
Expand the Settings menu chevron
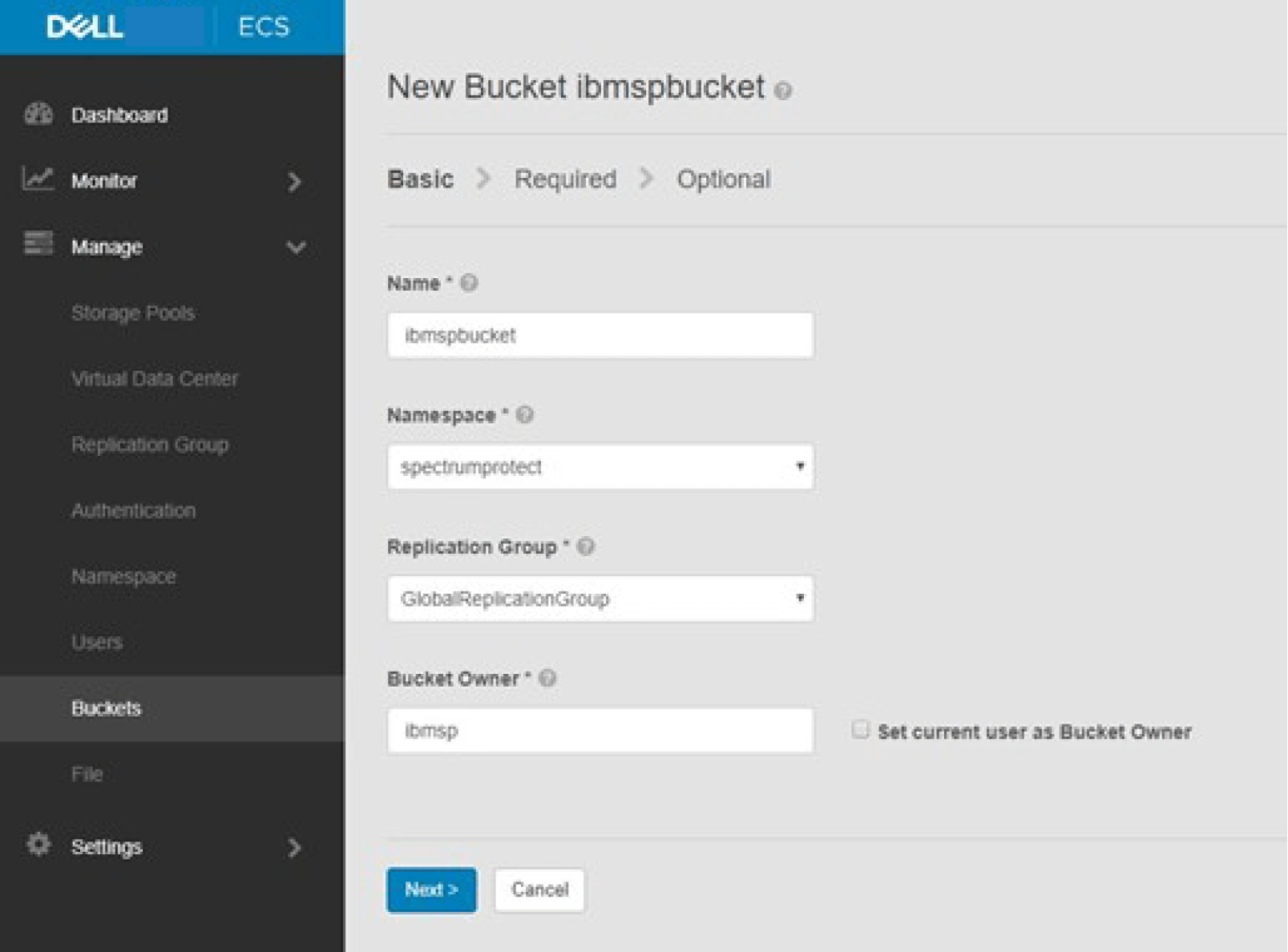(x=294, y=848)
